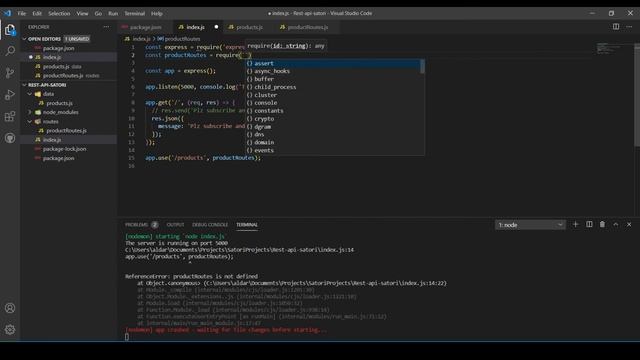Open the Terminal menu

(135, 13)
